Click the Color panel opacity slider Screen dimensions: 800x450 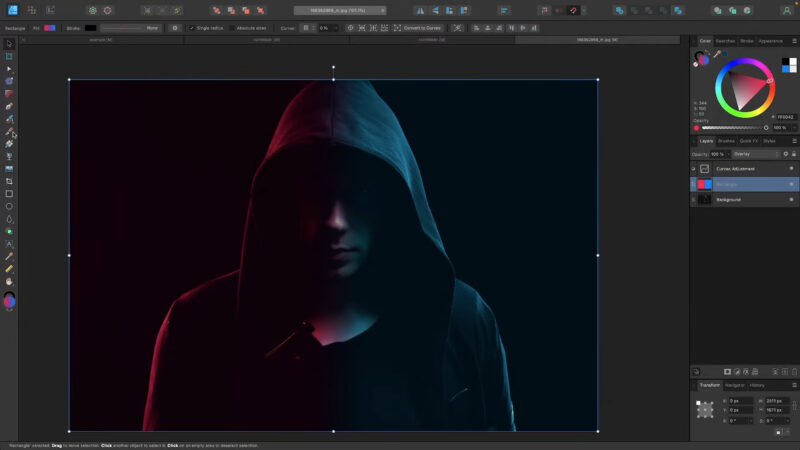point(735,128)
